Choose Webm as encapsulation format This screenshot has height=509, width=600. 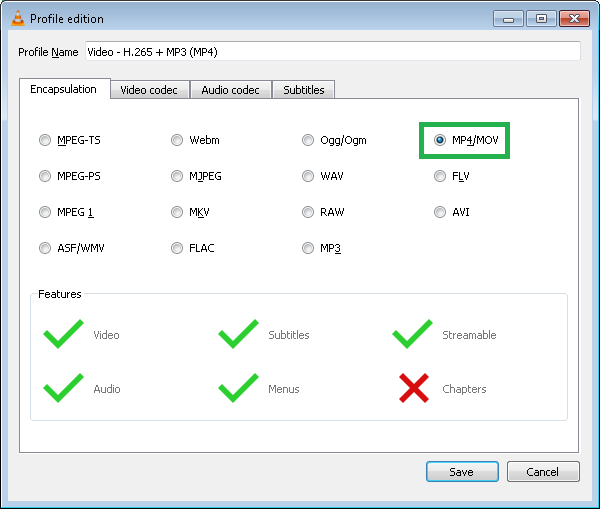177,140
